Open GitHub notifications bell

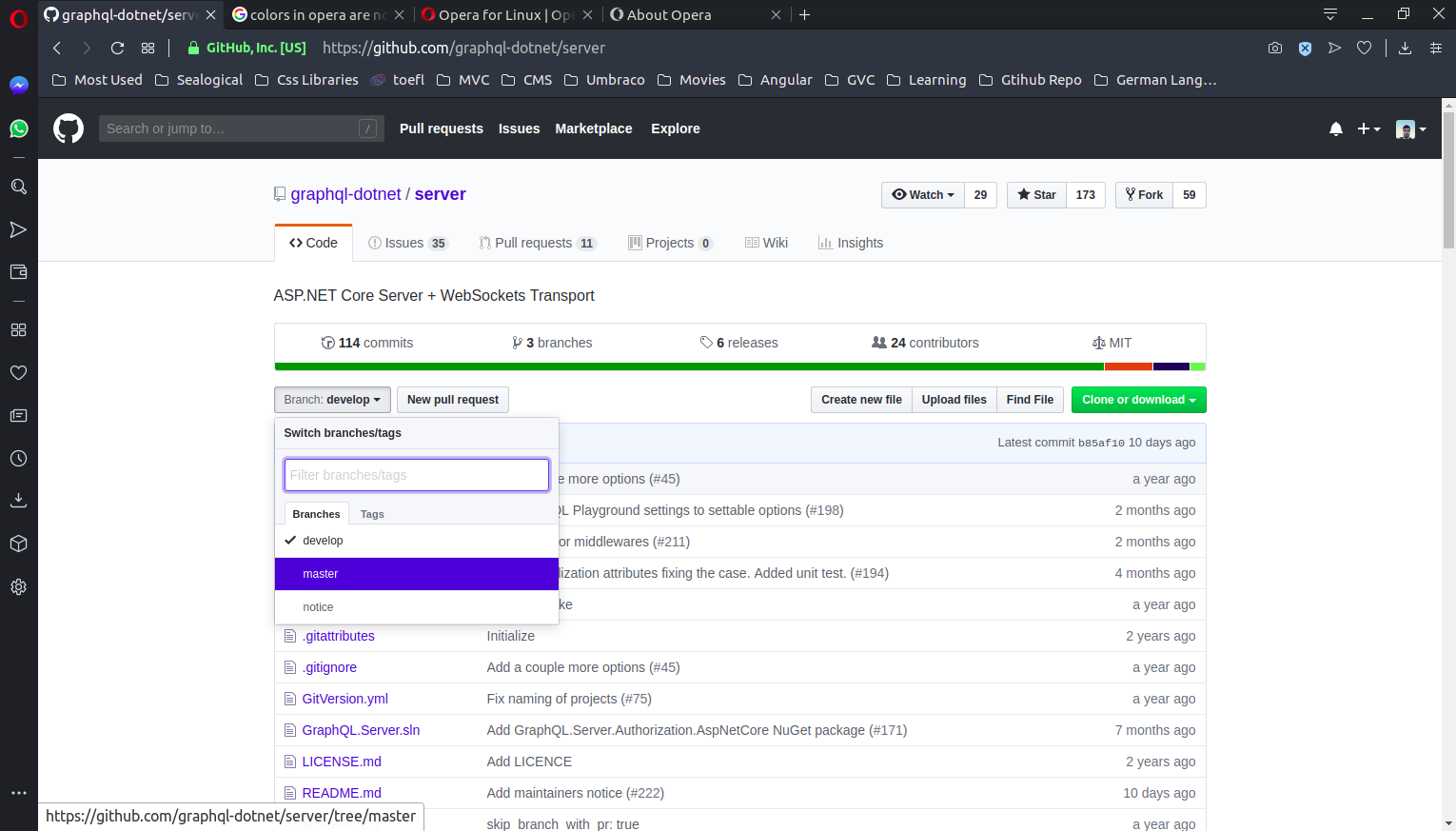click(x=1336, y=129)
